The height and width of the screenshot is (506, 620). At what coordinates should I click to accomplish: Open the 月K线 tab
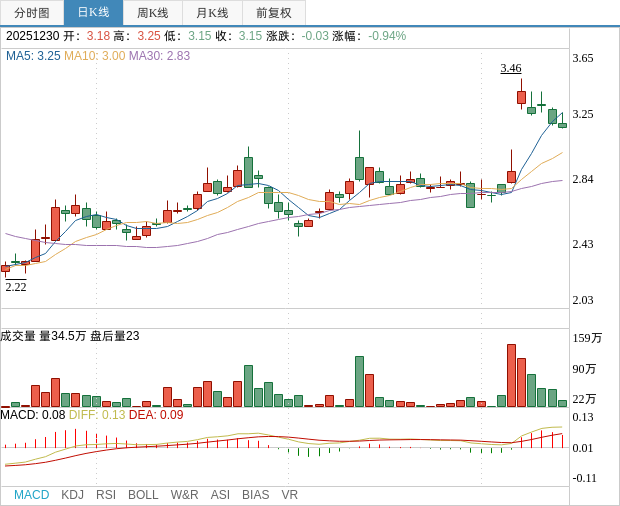coord(212,13)
